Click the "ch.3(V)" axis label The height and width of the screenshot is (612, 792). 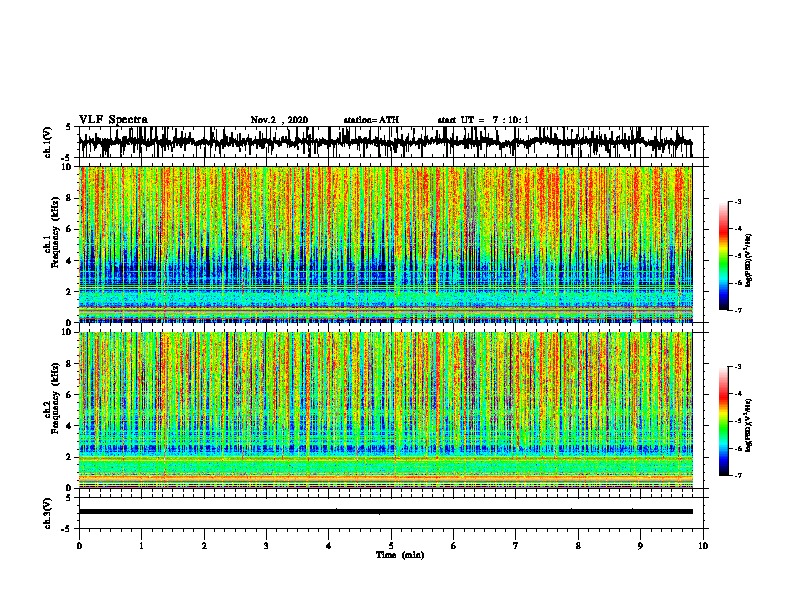click(x=48, y=513)
